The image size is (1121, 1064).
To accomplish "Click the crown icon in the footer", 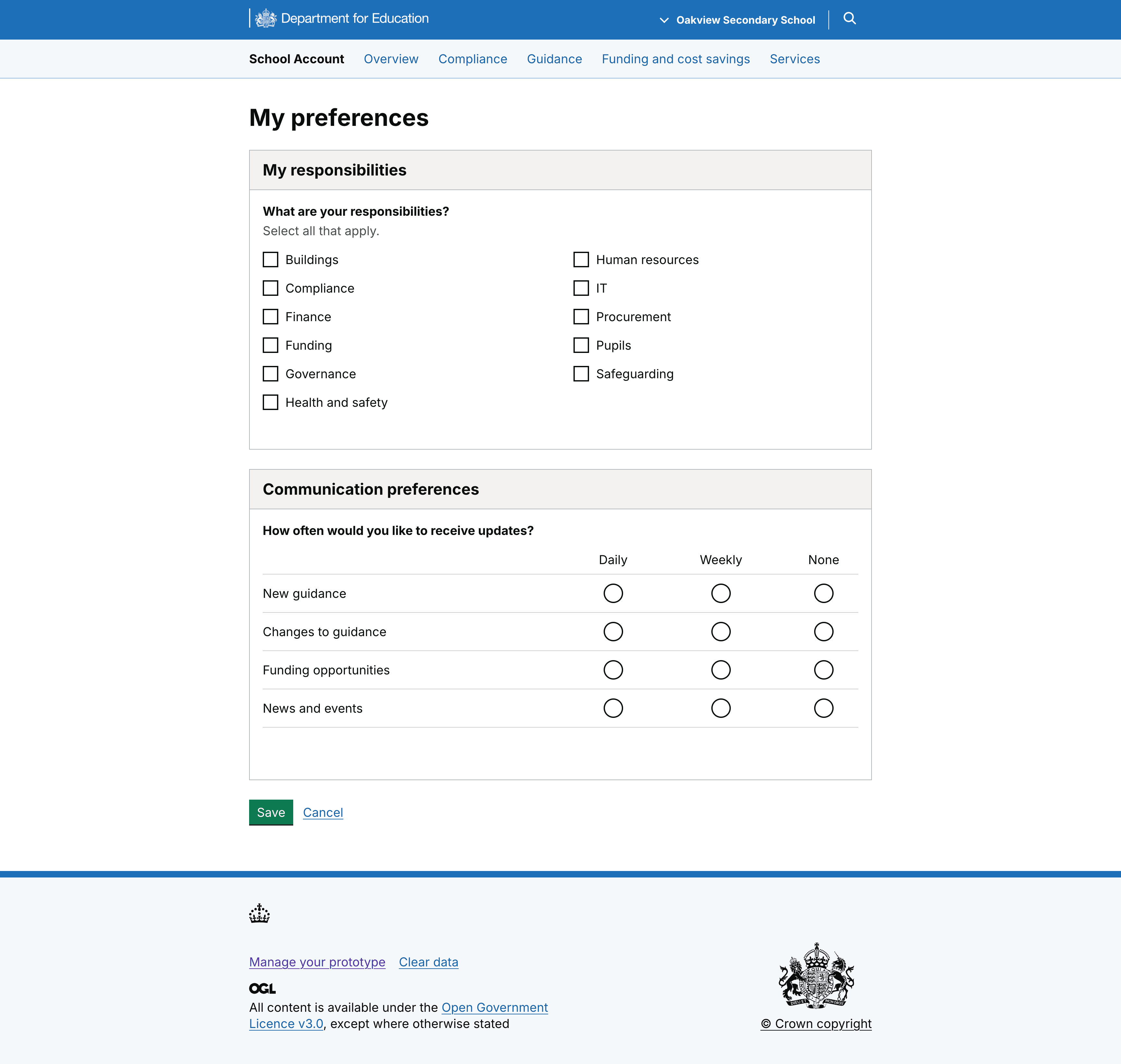I will point(259,913).
